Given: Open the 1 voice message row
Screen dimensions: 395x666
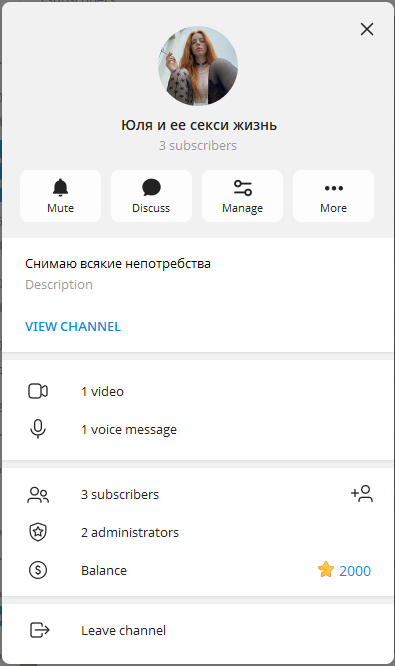Looking at the screenshot, I should [x=198, y=429].
